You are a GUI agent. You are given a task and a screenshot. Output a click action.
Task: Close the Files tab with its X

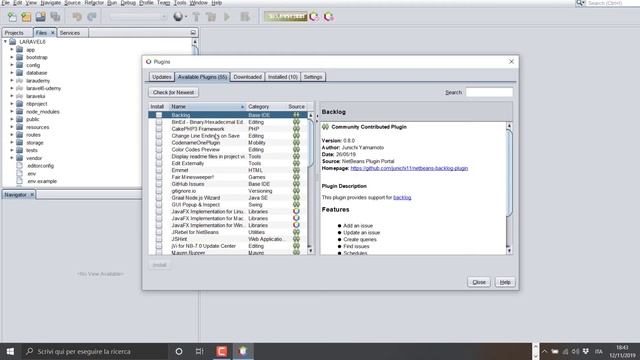pos(53,33)
